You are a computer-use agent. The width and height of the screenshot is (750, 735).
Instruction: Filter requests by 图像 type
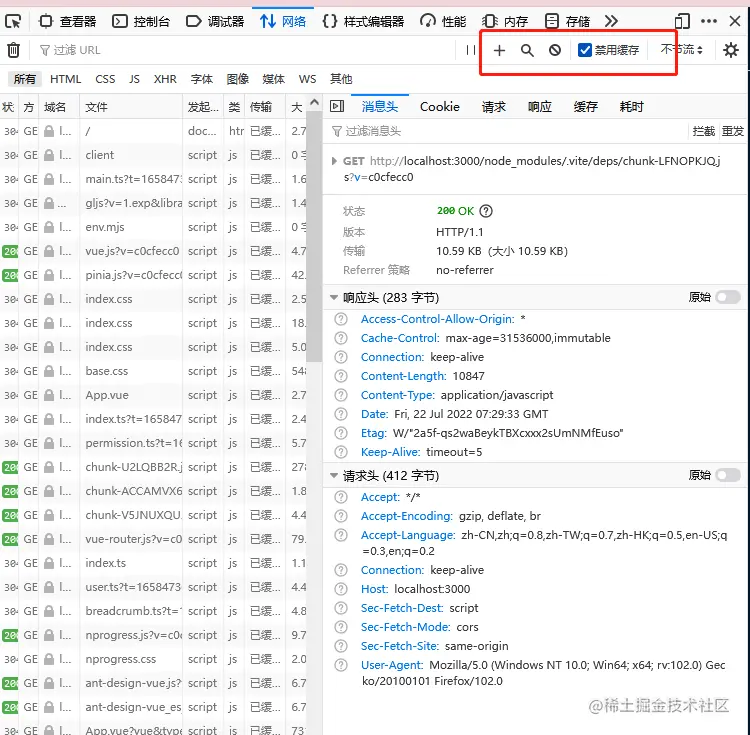pyautogui.click(x=238, y=79)
